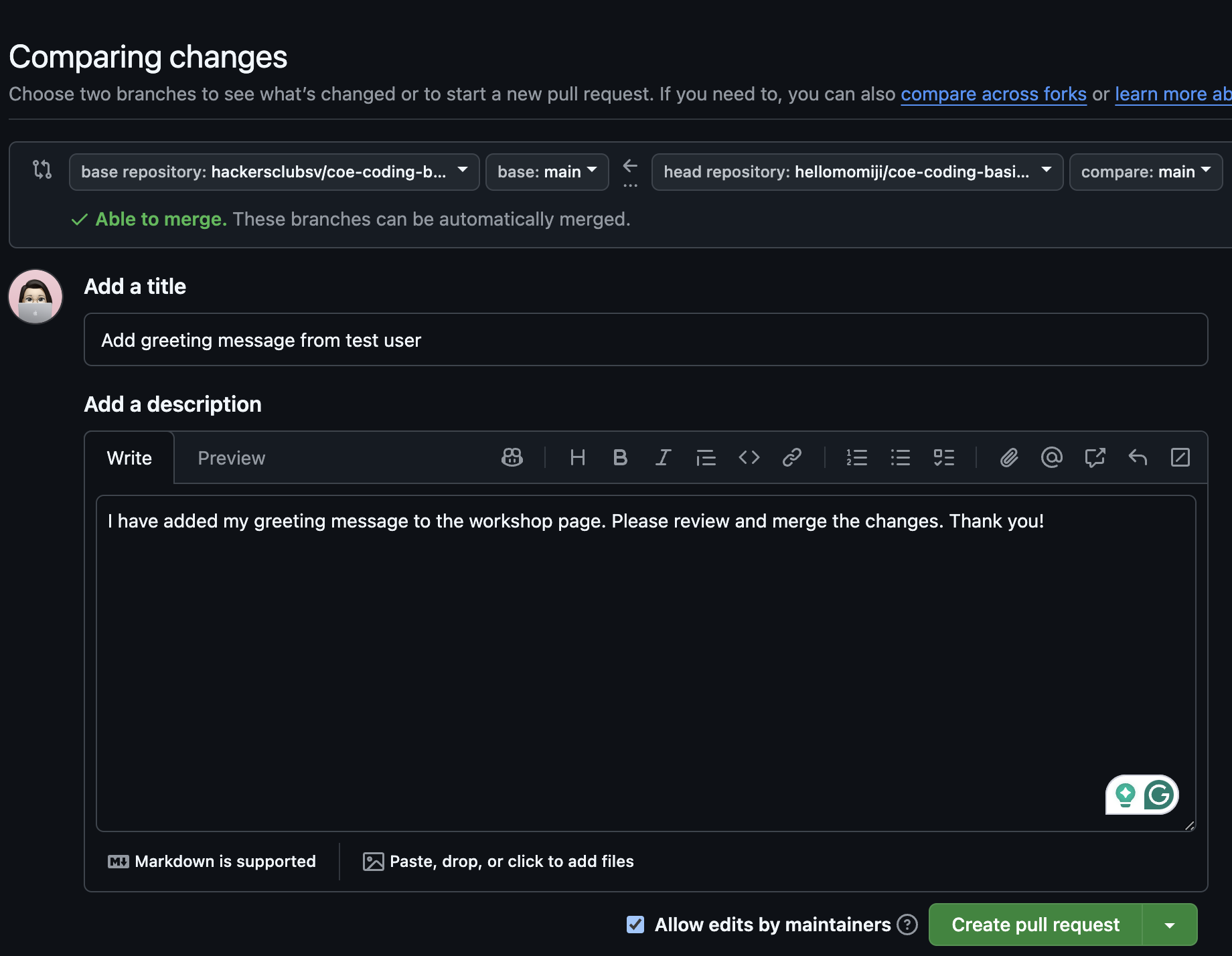The height and width of the screenshot is (956, 1232).
Task: Add a numbered list
Action: point(857,457)
